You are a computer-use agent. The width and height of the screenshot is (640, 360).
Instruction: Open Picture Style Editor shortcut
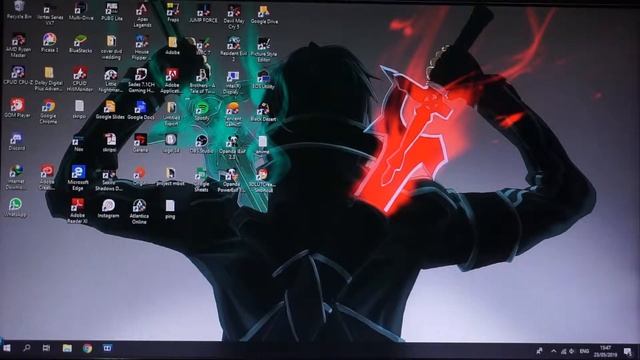pyautogui.click(x=264, y=49)
